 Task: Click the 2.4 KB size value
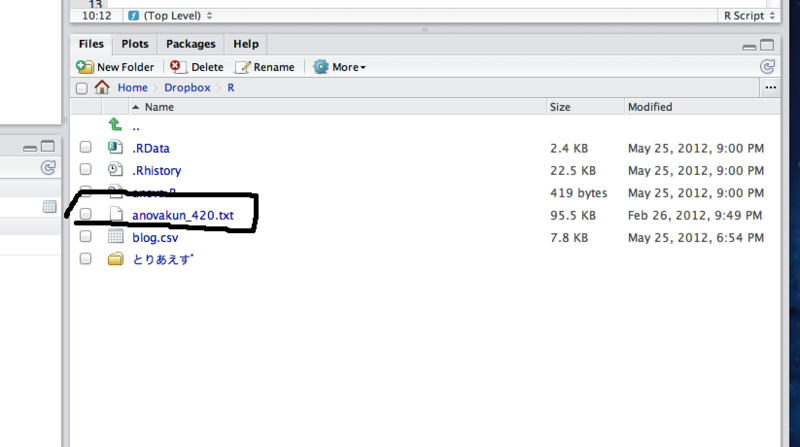pyautogui.click(x=569, y=148)
